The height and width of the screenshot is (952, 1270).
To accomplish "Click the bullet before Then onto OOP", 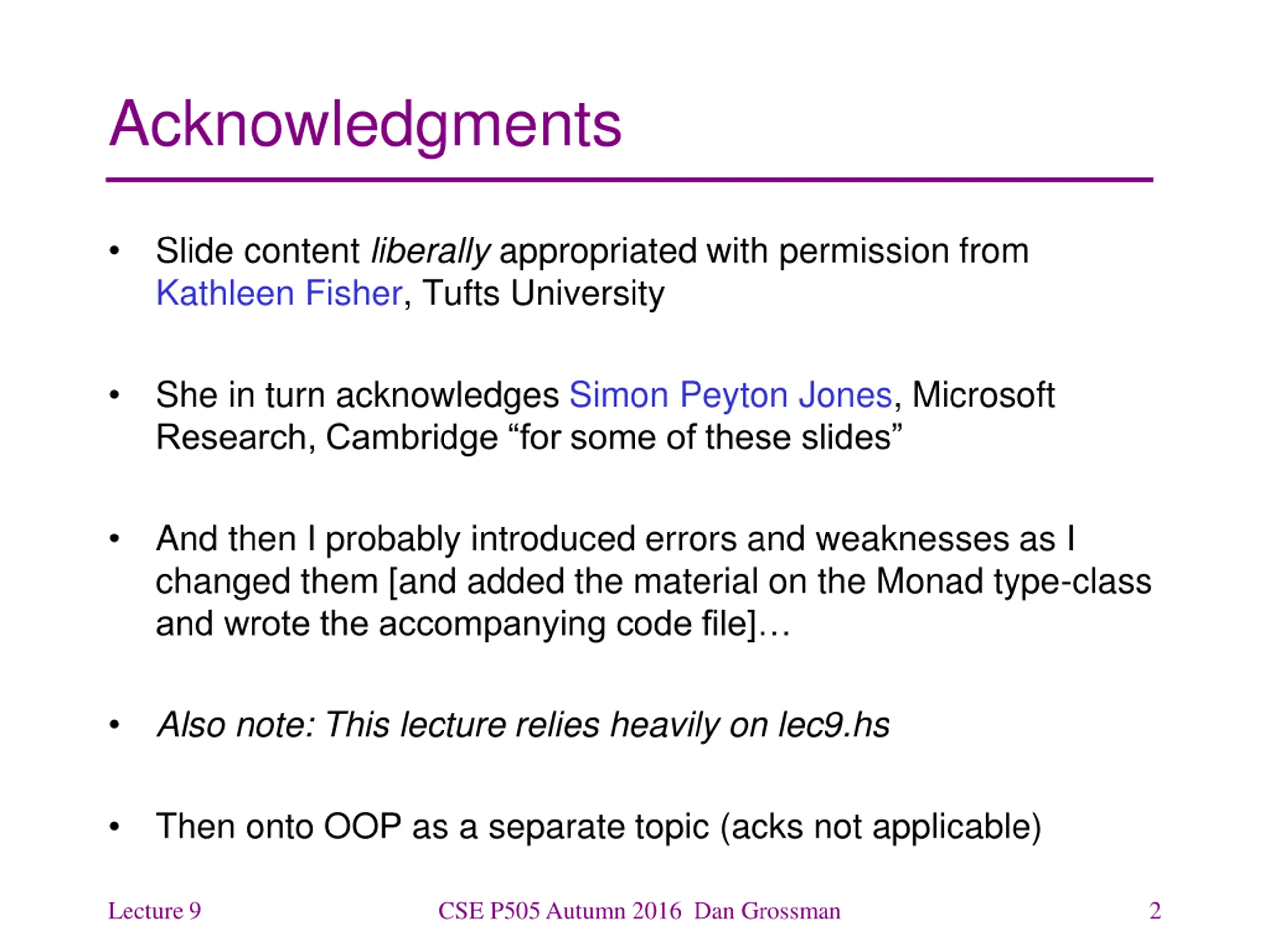I will click(114, 827).
